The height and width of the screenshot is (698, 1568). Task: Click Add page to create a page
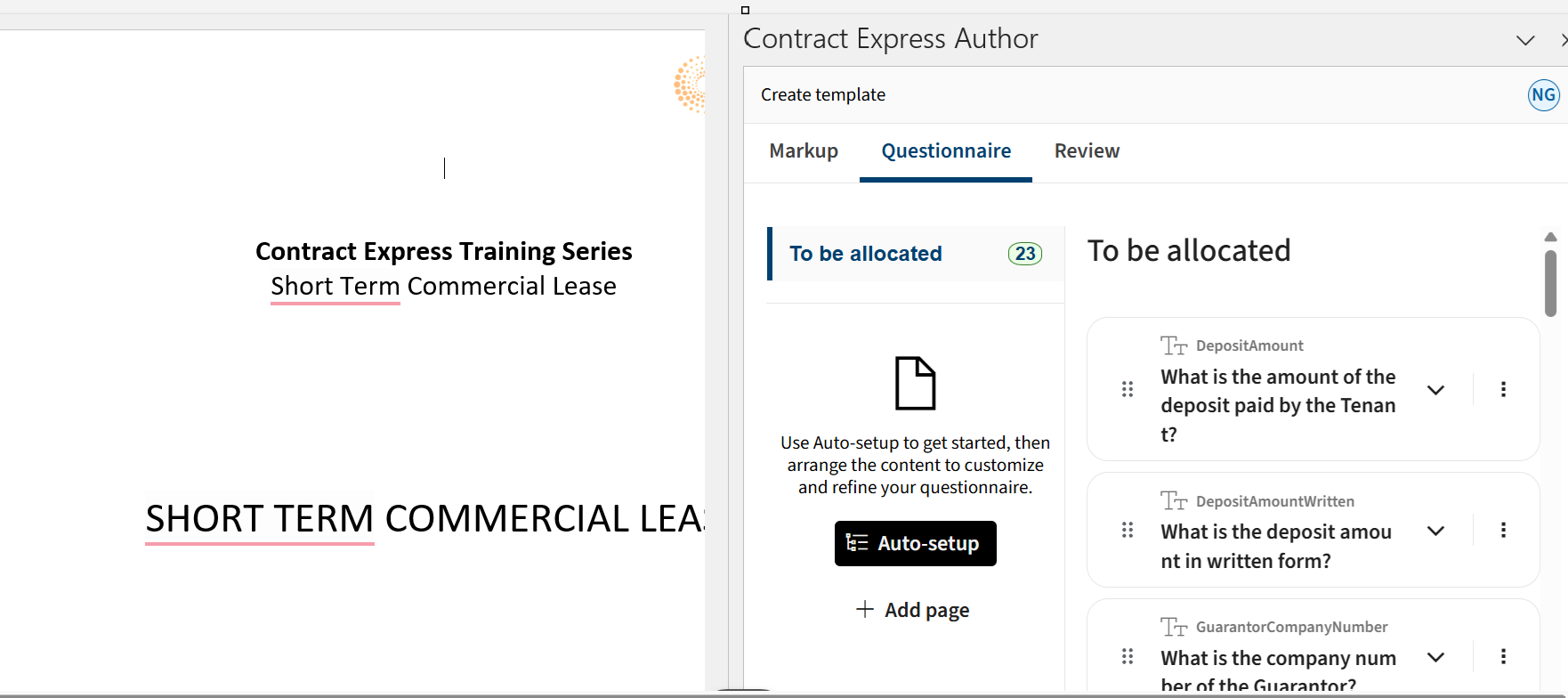(x=913, y=610)
